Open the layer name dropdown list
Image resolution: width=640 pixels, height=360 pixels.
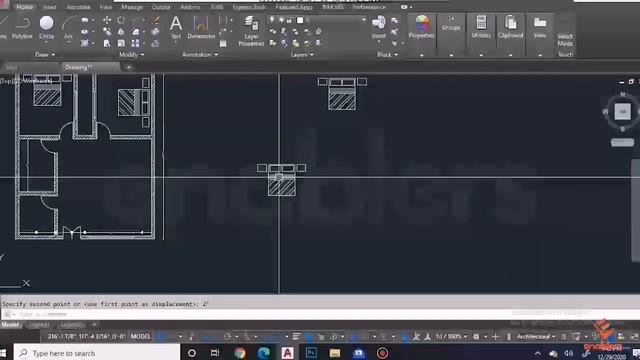click(x=363, y=20)
